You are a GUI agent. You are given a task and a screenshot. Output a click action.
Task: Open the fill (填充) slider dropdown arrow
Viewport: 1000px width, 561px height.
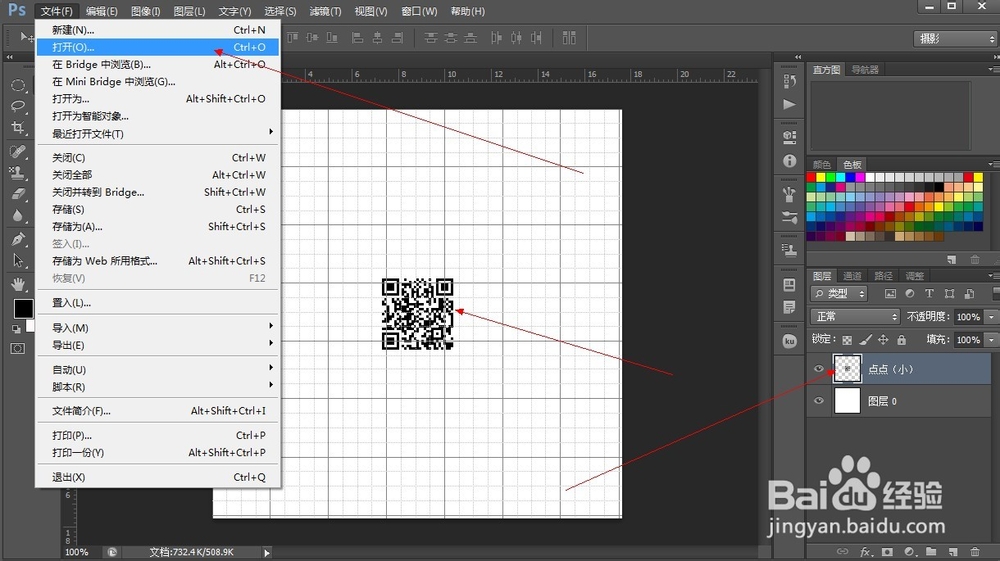pyautogui.click(x=991, y=340)
